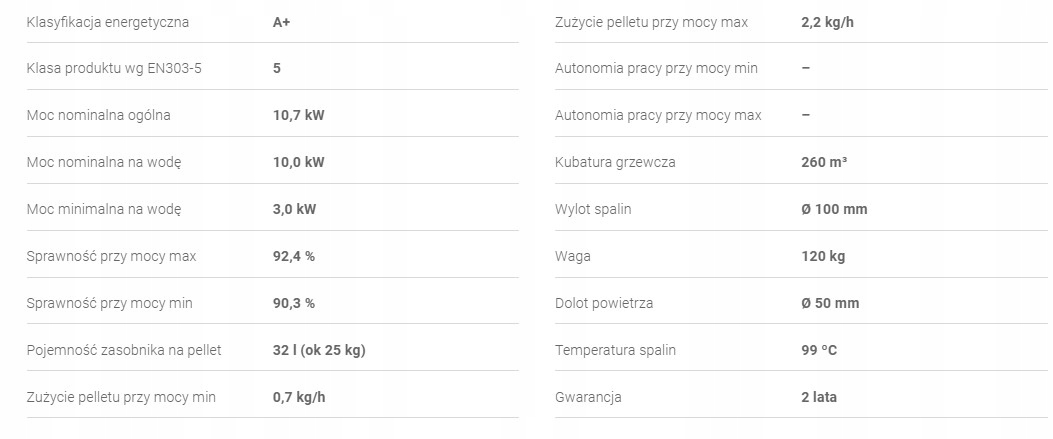Select the 10,7 kW nominal power value
The width and height of the screenshot is (1053, 439).
coord(298,116)
